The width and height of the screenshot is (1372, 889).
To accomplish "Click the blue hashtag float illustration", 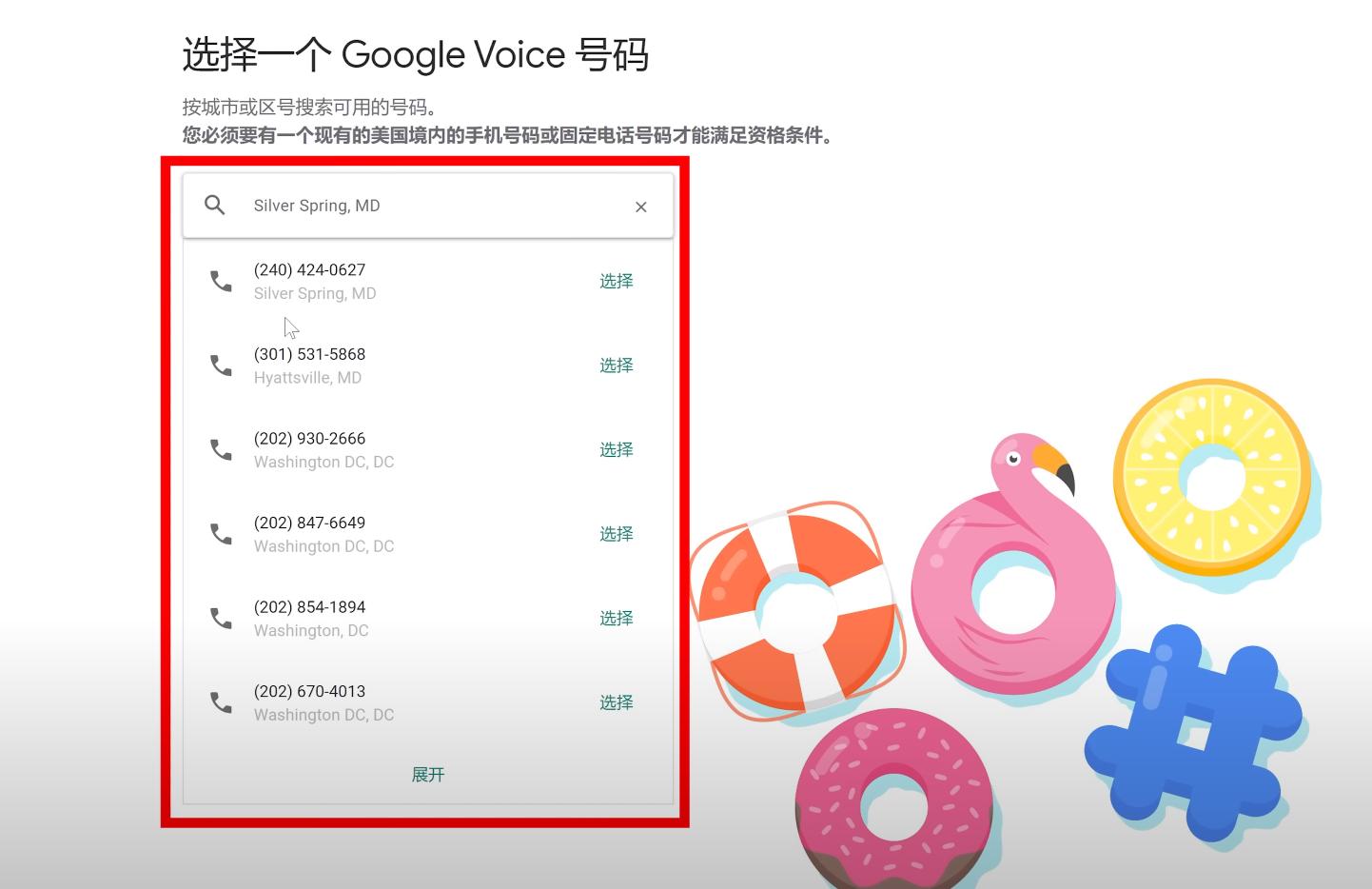I will click(x=1192, y=733).
